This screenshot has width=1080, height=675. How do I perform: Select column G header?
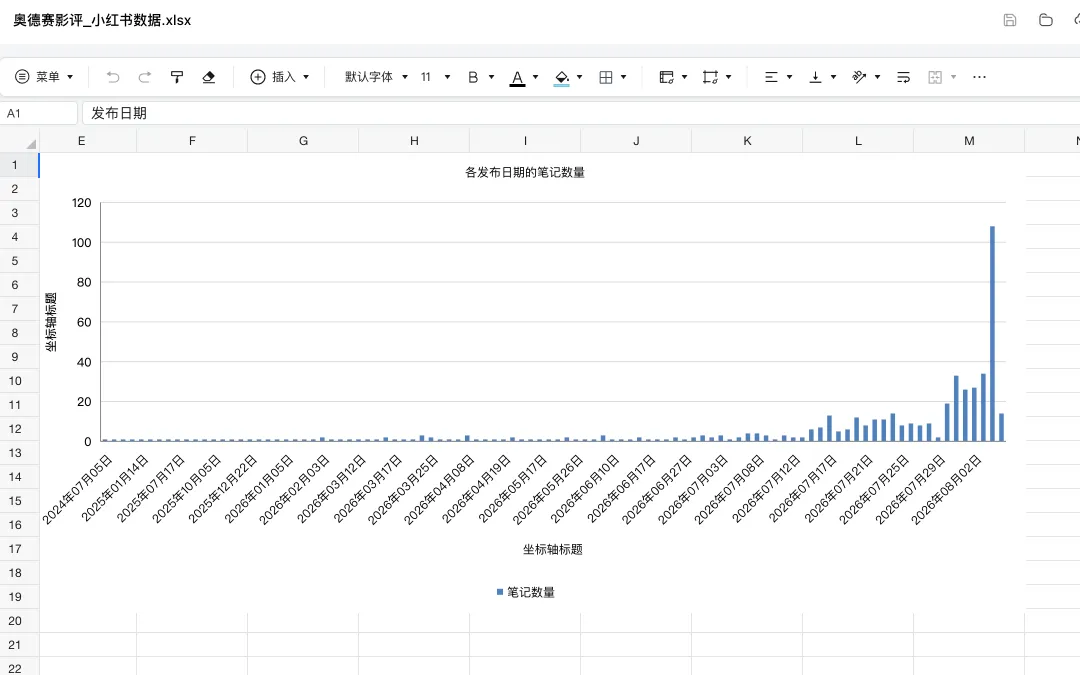(x=303, y=141)
